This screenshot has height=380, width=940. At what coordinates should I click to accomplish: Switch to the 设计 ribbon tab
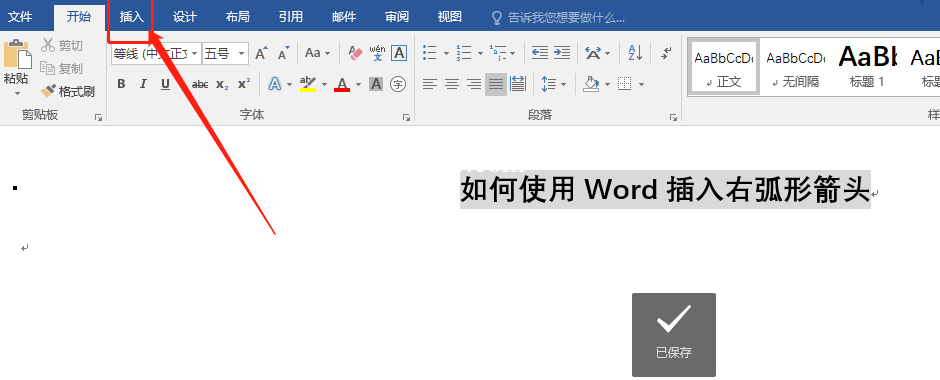(184, 17)
